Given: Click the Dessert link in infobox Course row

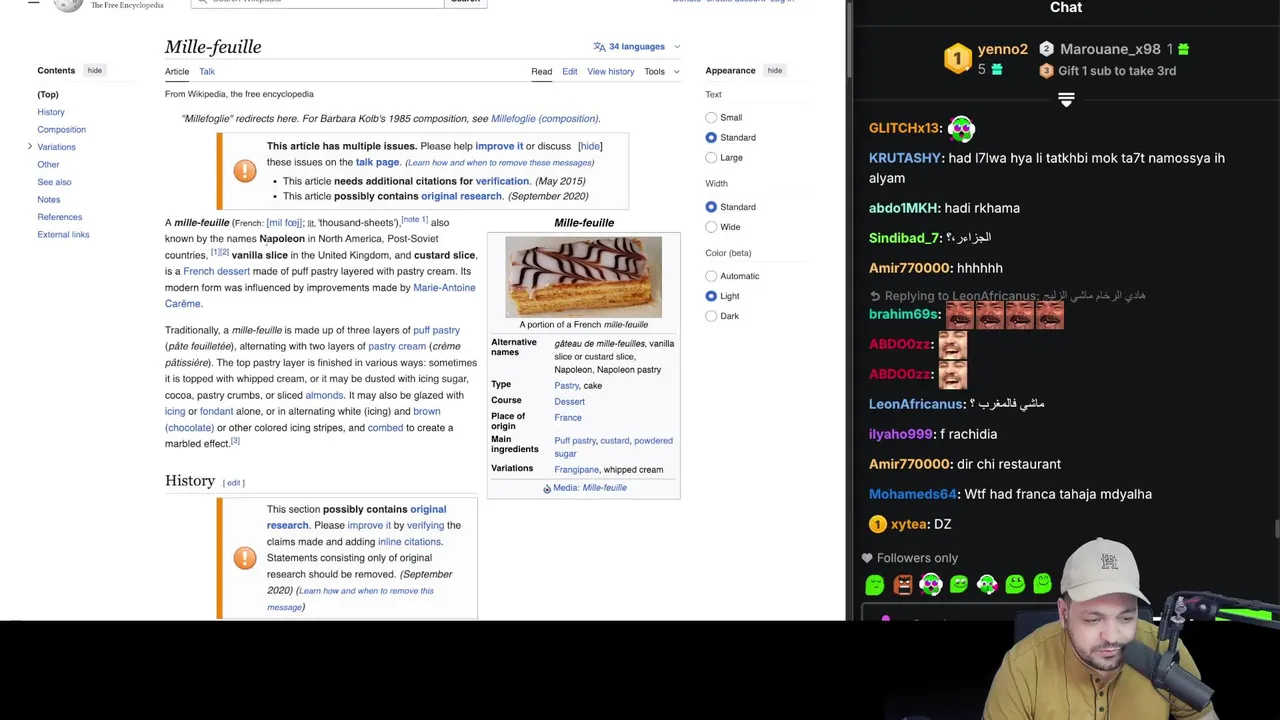Looking at the screenshot, I should click(x=569, y=401).
